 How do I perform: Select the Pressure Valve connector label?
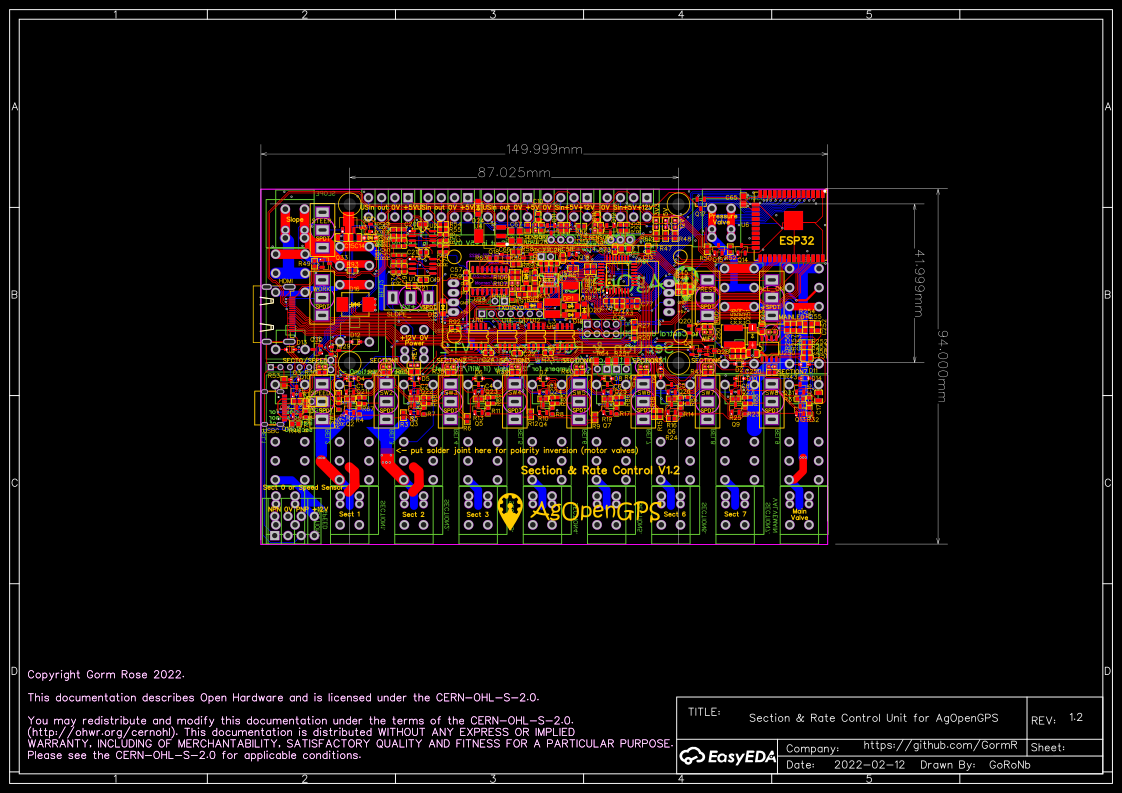click(723, 219)
